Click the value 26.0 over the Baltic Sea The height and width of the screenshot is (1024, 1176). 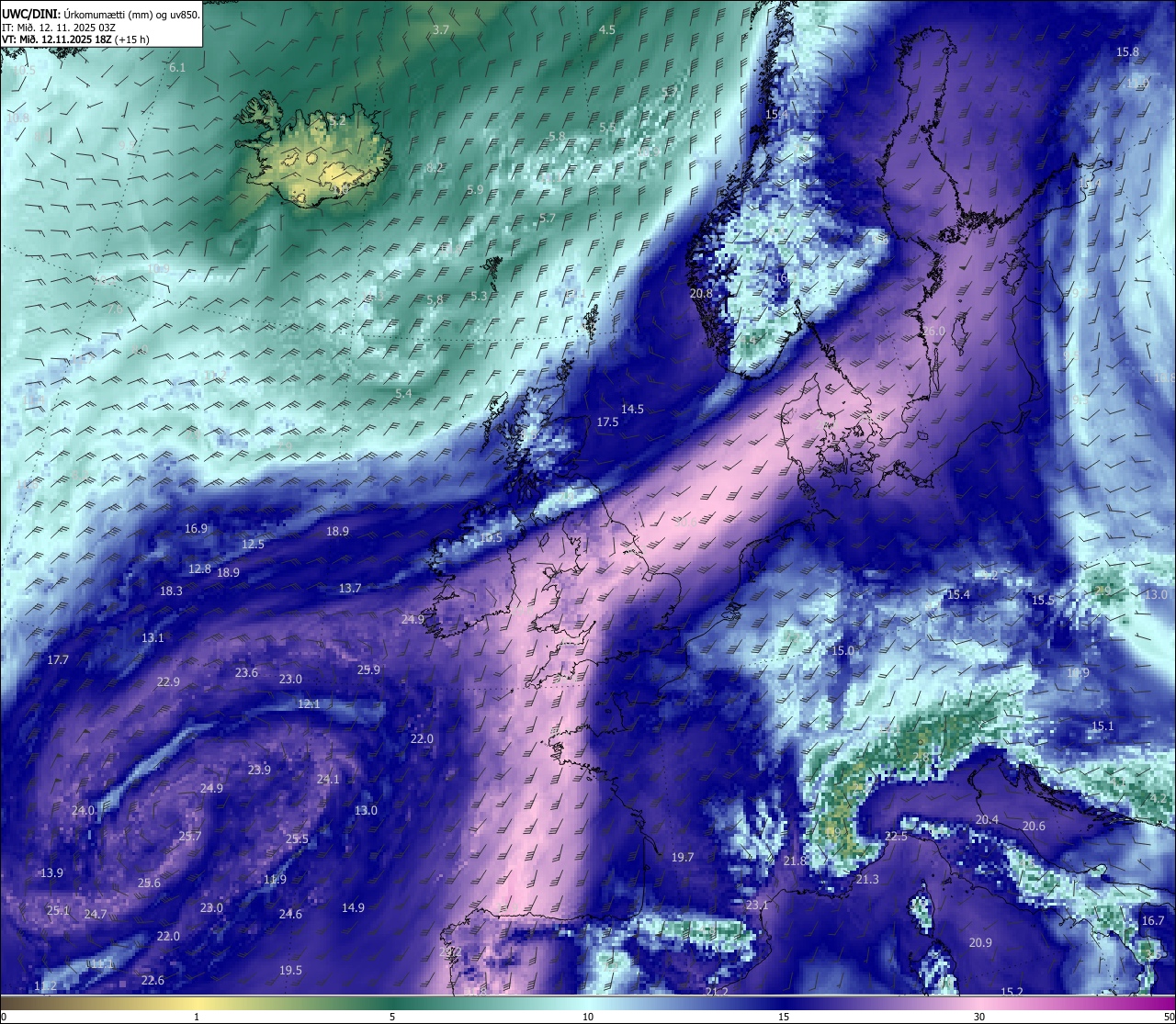pos(933,331)
